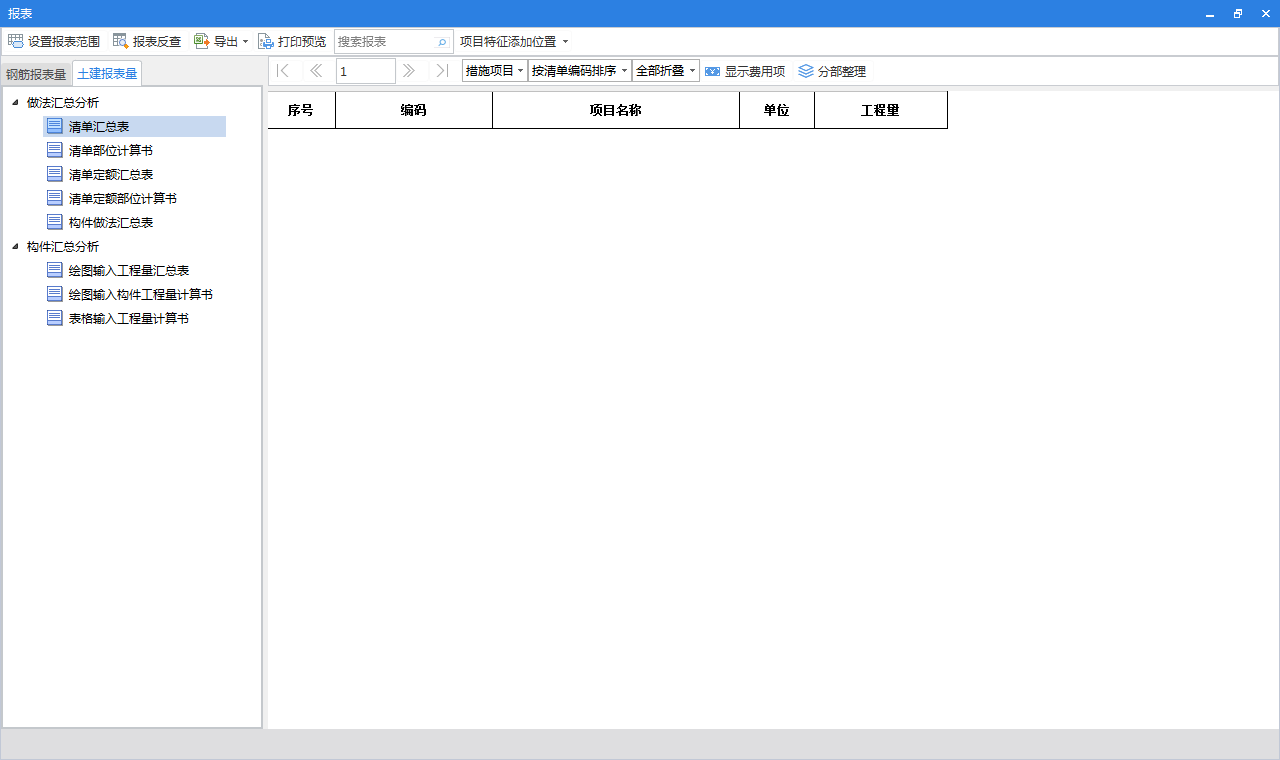Click the 搜索报表 search field
Screen dimensions: 1280x760
coord(393,42)
